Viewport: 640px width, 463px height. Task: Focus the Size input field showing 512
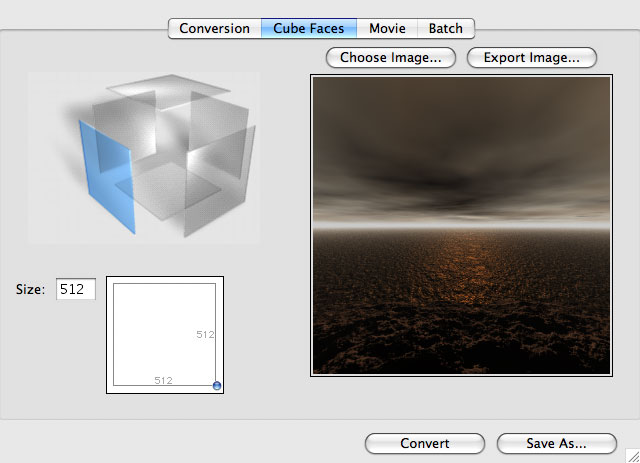76,290
